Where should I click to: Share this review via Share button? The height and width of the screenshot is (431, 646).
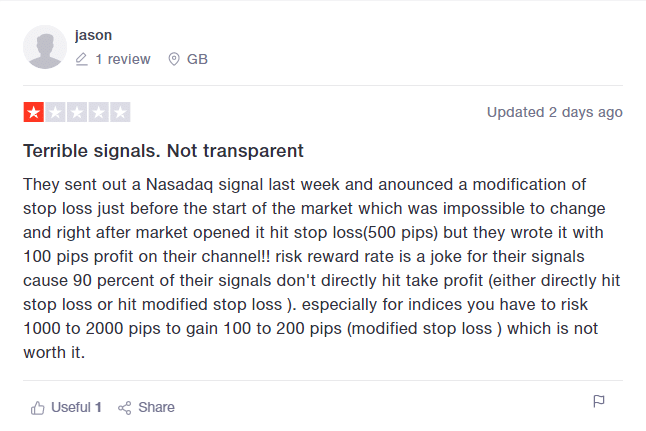click(x=146, y=408)
